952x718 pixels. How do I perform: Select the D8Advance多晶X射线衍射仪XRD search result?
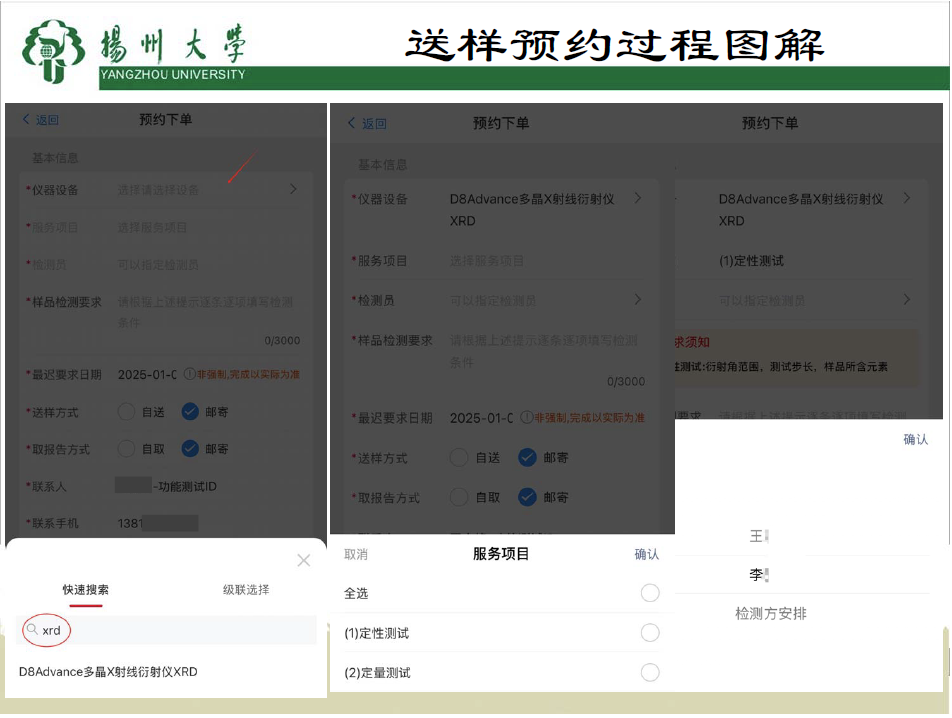coord(108,672)
